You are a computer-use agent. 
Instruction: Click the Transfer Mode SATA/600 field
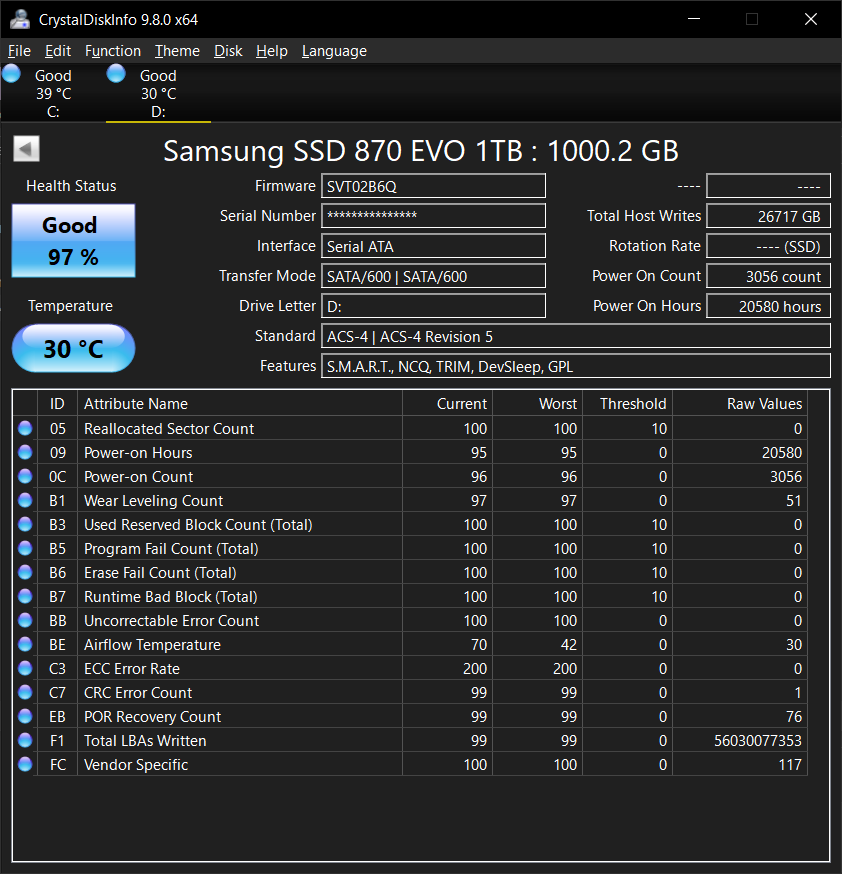coord(434,276)
